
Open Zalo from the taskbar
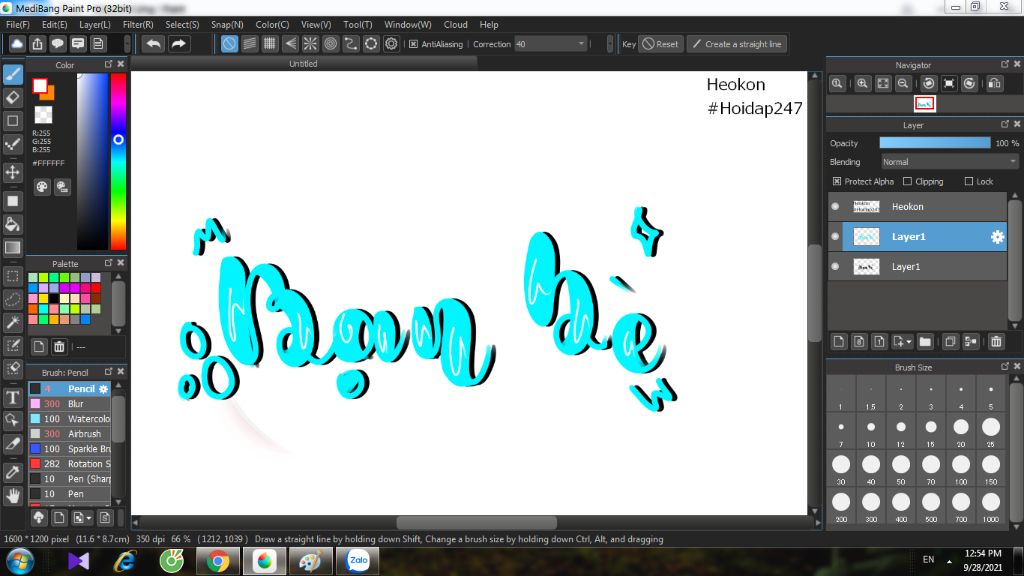point(358,561)
